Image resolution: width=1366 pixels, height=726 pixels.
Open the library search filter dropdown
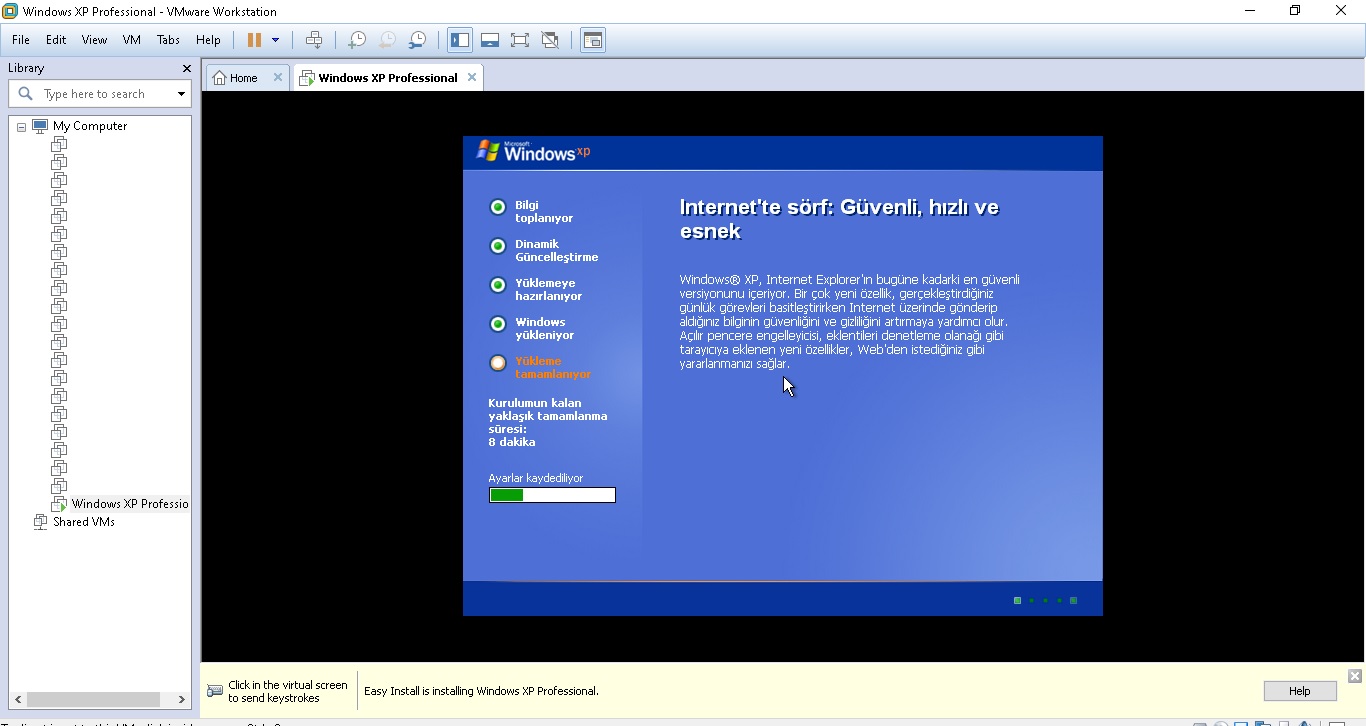tap(181, 94)
